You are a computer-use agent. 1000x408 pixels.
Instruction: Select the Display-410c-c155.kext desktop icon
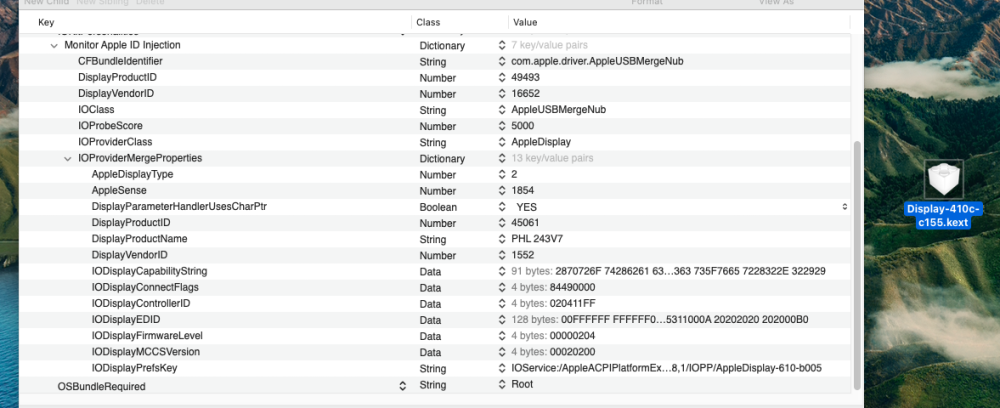pyautogui.click(x=944, y=194)
